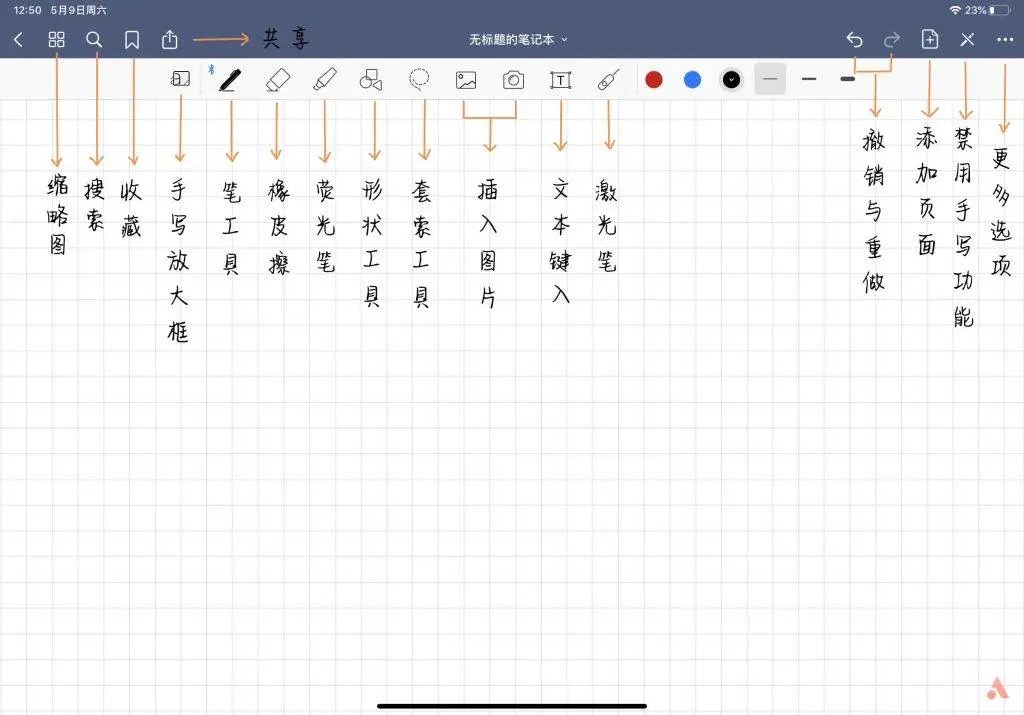The image size is (1024, 715).
Task: Open the search magnifier
Action: click(x=94, y=40)
